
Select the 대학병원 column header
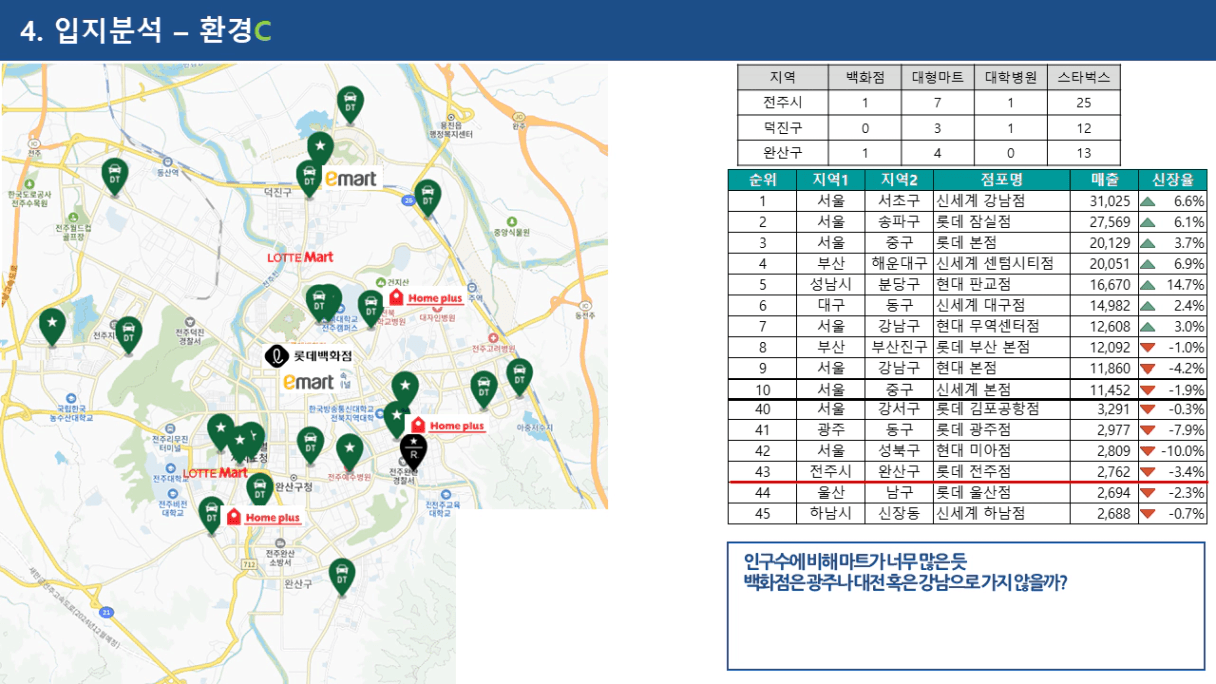(x=1011, y=77)
